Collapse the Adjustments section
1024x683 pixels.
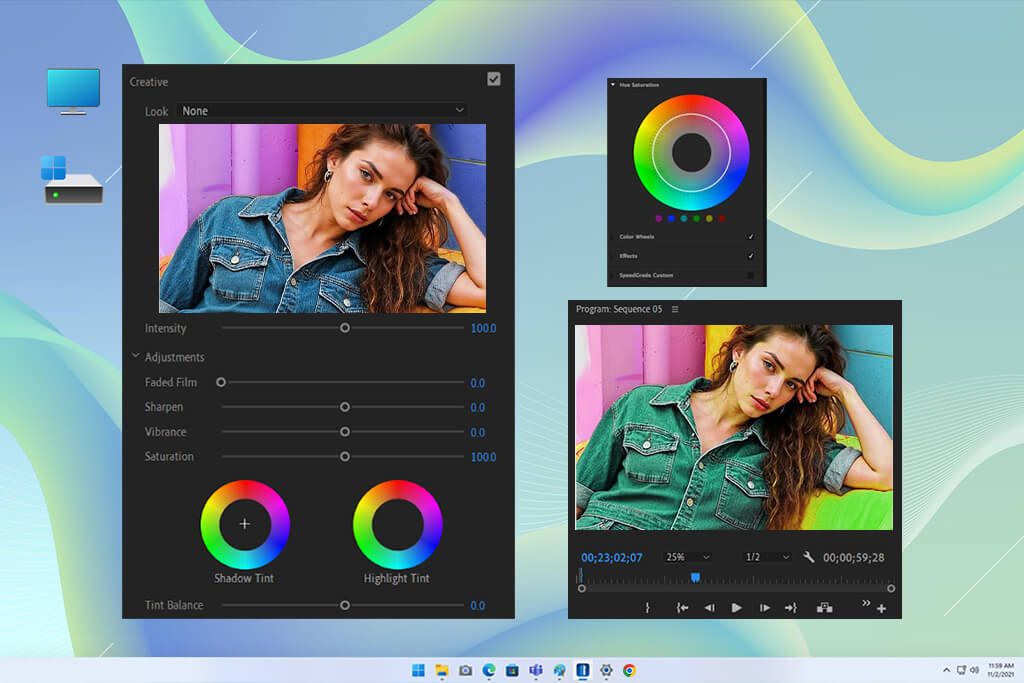[136, 356]
